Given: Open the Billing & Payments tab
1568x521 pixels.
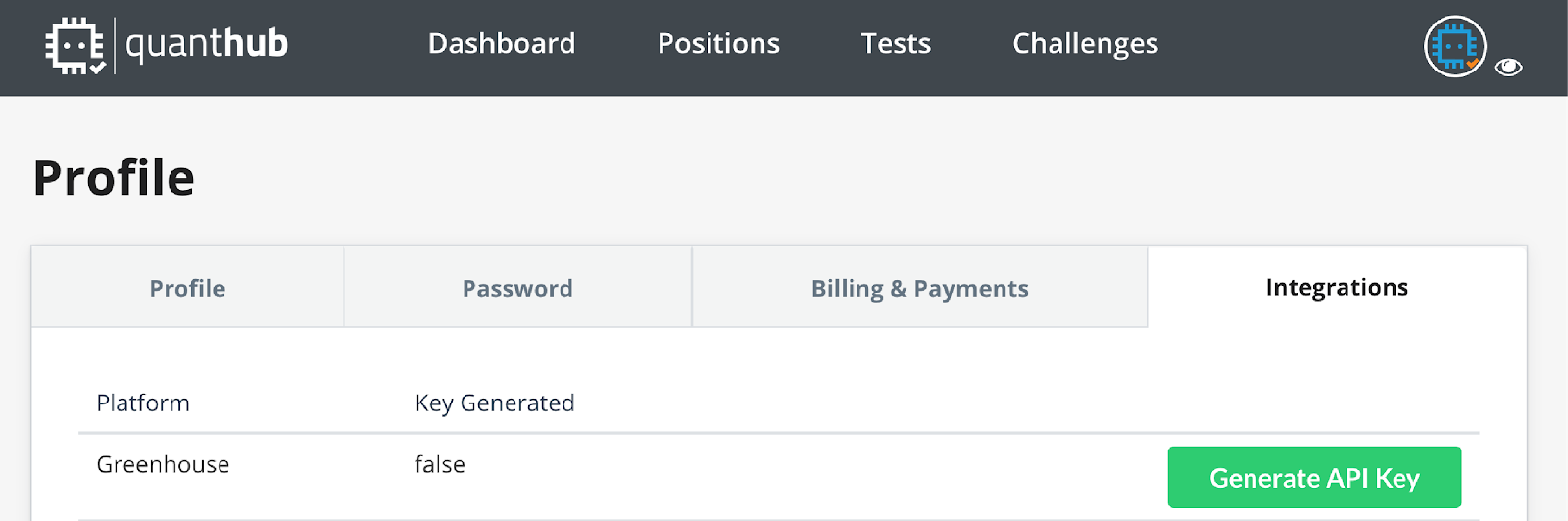Looking at the screenshot, I should tap(919, 288).
